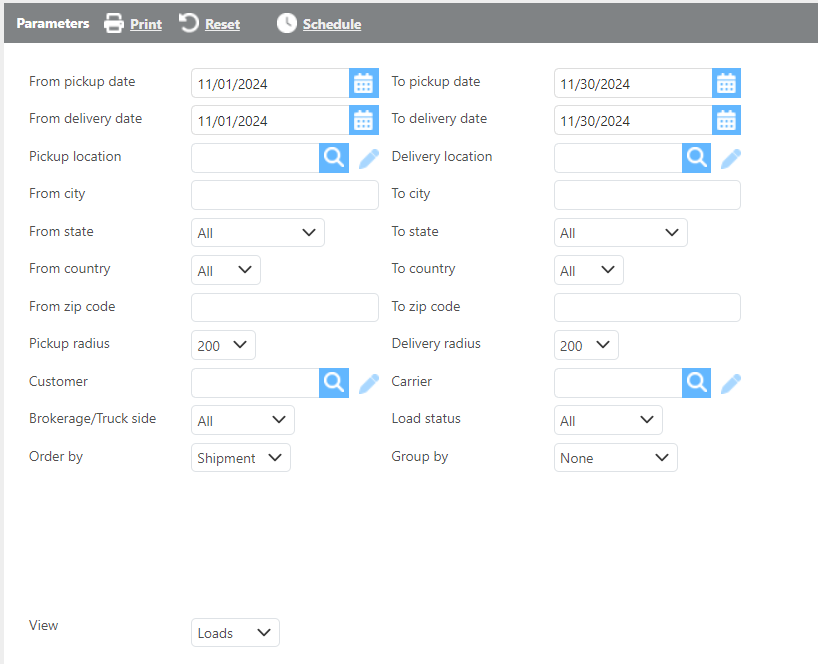Image resolution: width=818 pixels, height=664 pixels.
Task: Expand the Group by dropdown
Action: [x=615, y=458]
